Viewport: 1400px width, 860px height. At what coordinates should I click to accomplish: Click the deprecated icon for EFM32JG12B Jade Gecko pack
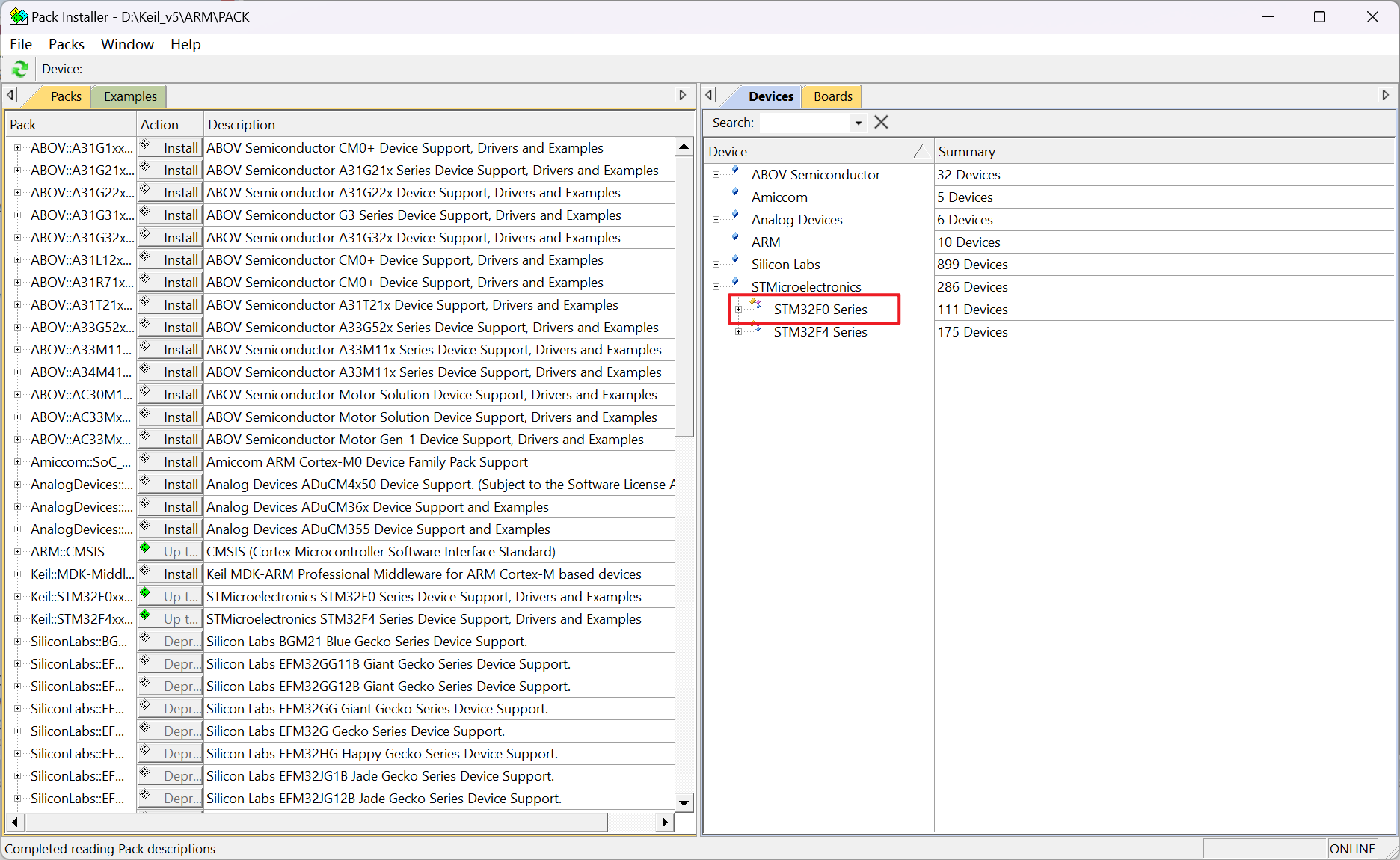click(x=145, y=795)
